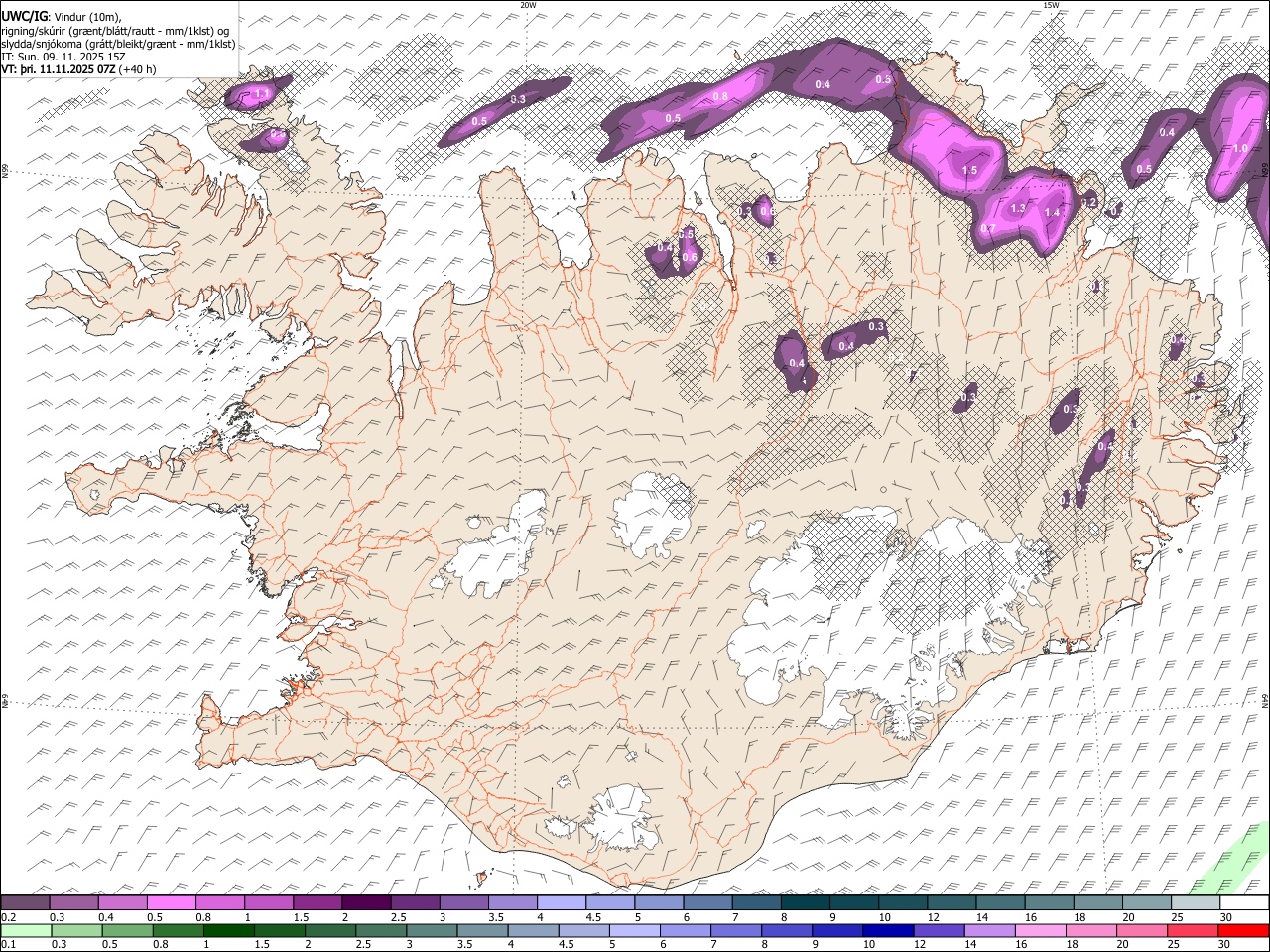The height and width of the screenshot is (952, 1270).
Task: Pick the pale gray swatch labeled 25
Action: coord(1195,903)
